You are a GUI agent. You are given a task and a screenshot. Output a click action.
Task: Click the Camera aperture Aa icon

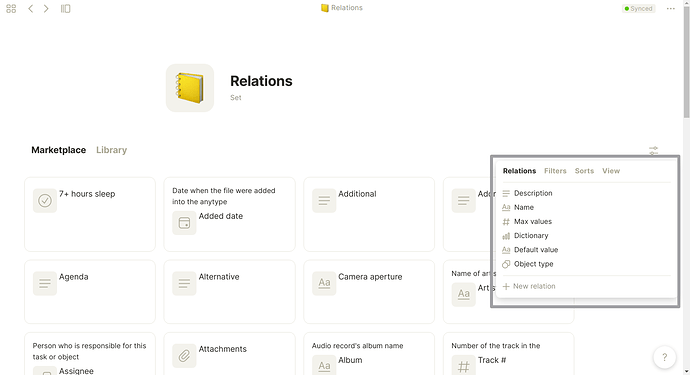(324, 283)
